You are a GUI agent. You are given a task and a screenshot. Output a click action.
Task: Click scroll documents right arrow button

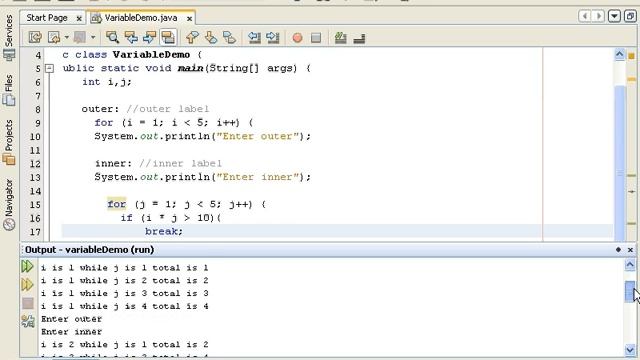[598, 16]
